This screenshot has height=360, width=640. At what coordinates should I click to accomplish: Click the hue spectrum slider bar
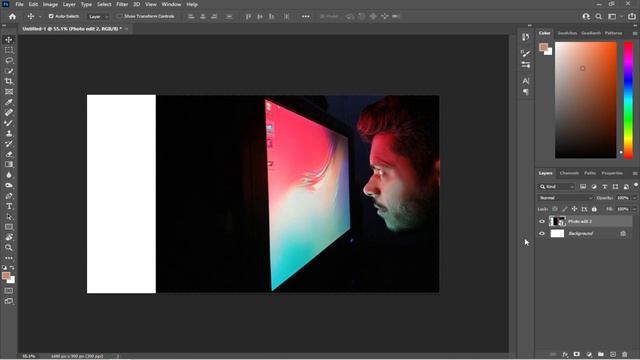click(629, 100)
